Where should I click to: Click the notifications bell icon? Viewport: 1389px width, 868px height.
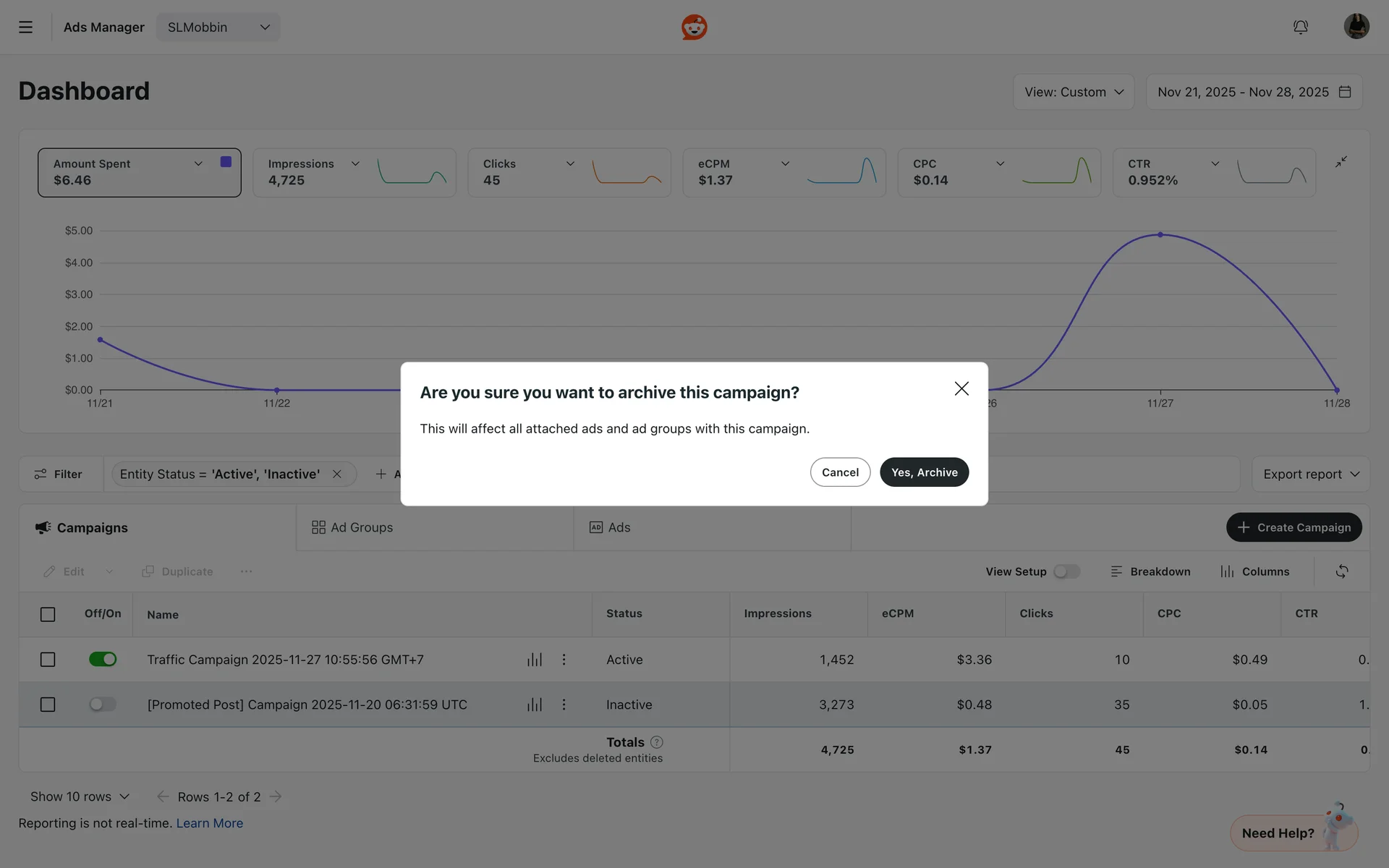[x=1300, y=27]
